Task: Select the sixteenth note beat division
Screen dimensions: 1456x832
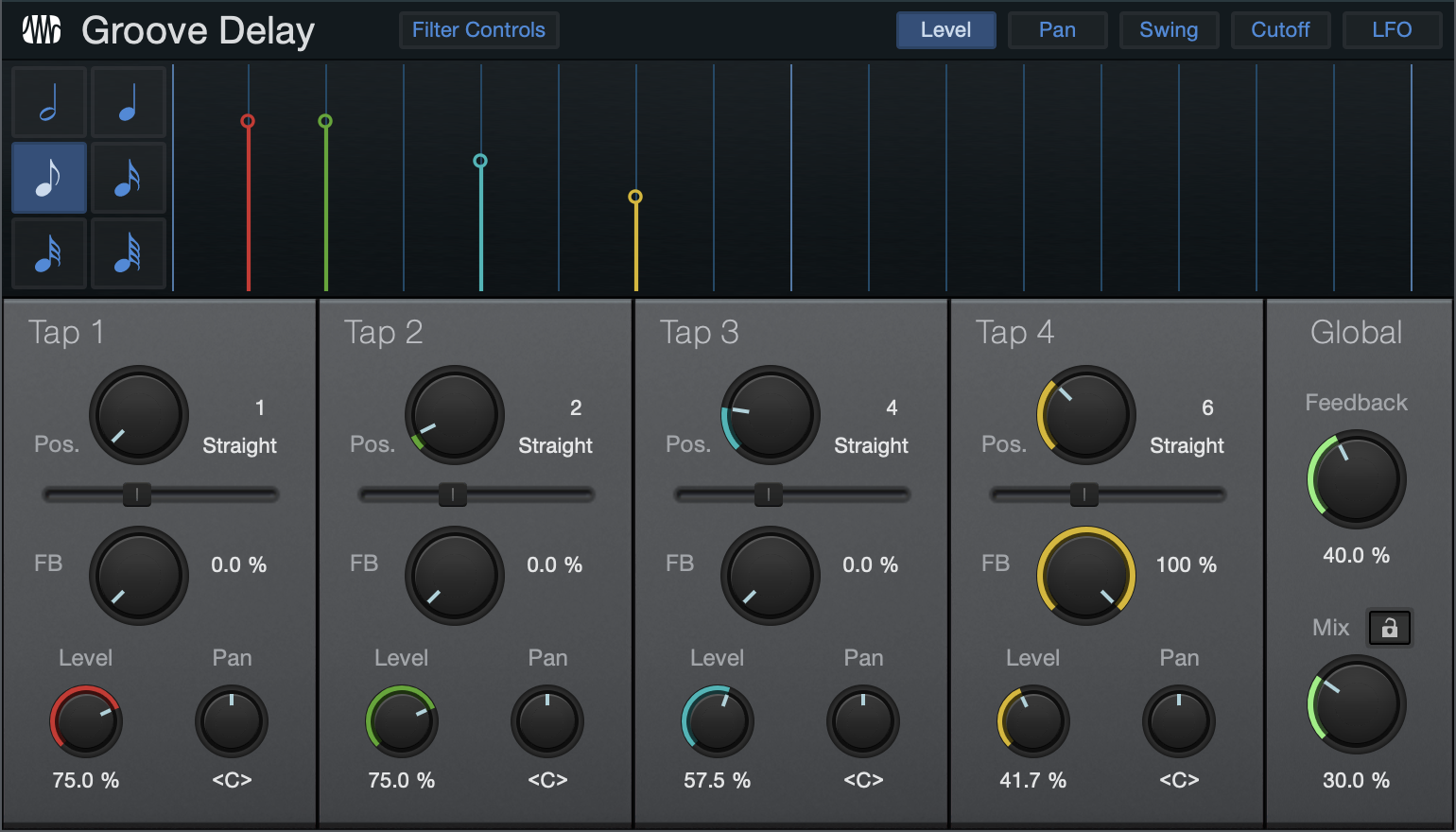Action: 129,178
